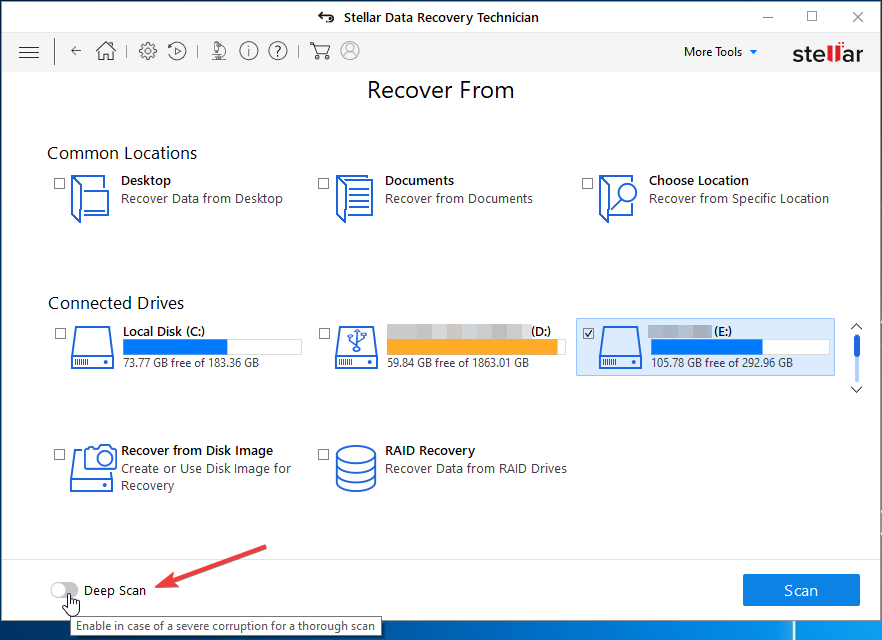Close the Stellar Data Recovery window
This screenshot has height=640, width=882.
[858, 17]
